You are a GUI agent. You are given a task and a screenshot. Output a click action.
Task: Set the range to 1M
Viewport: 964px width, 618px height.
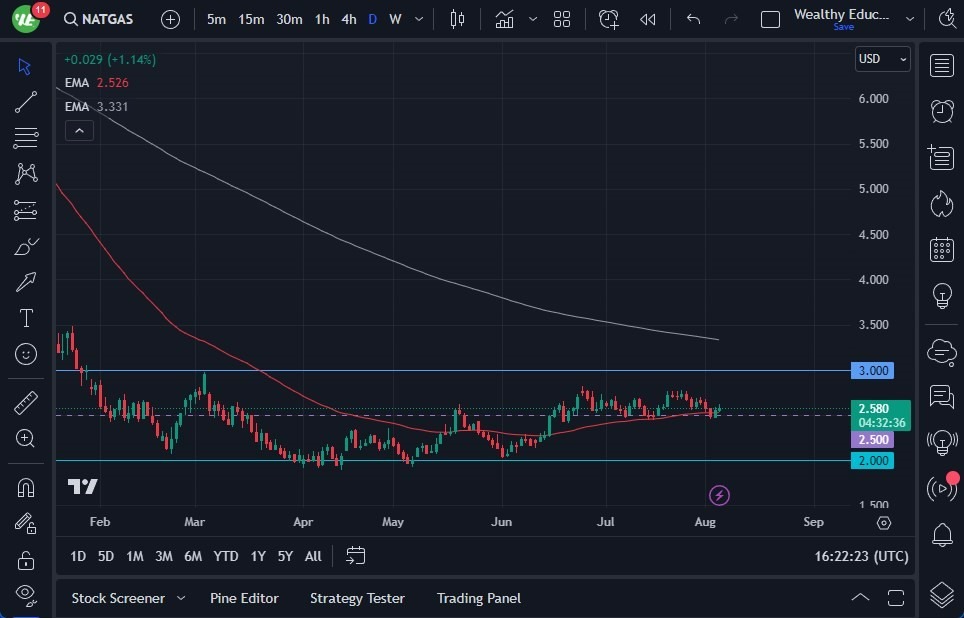point(135,557)
